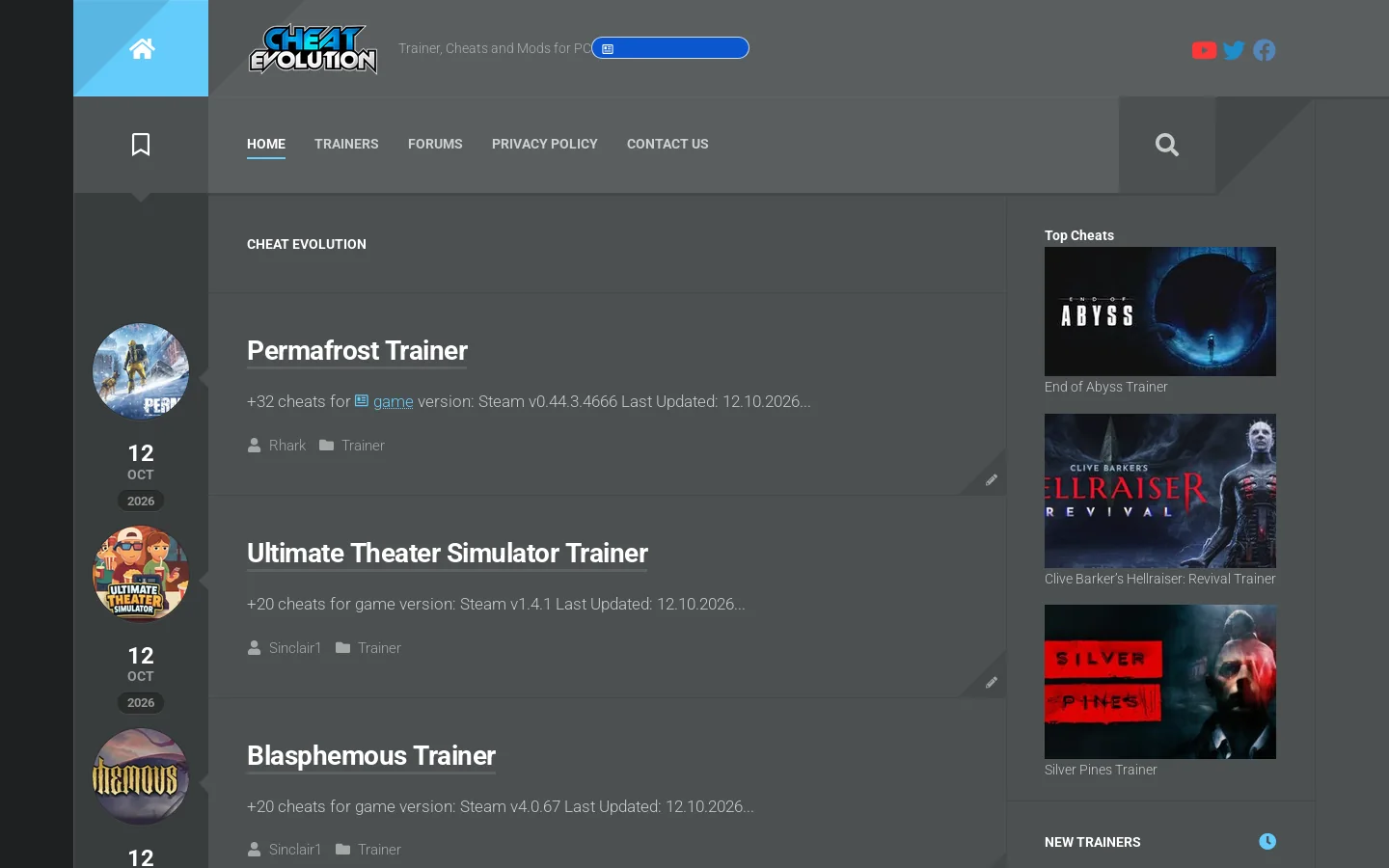Click the "CHEAT EVOLUTION" section heading

(307, 244)
